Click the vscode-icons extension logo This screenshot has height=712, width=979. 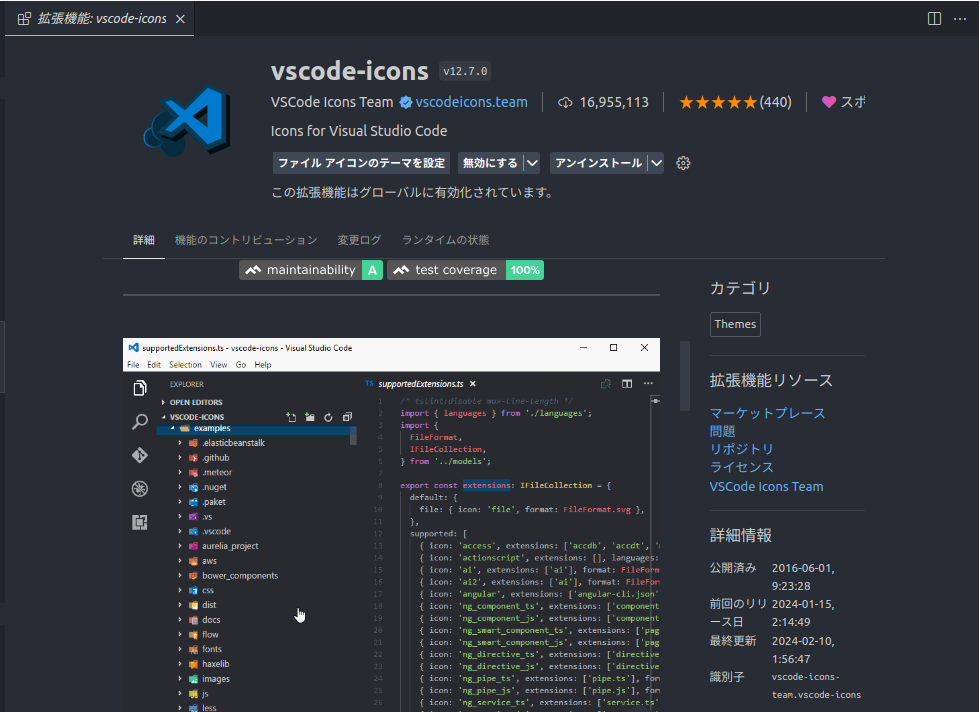[188, 120]
